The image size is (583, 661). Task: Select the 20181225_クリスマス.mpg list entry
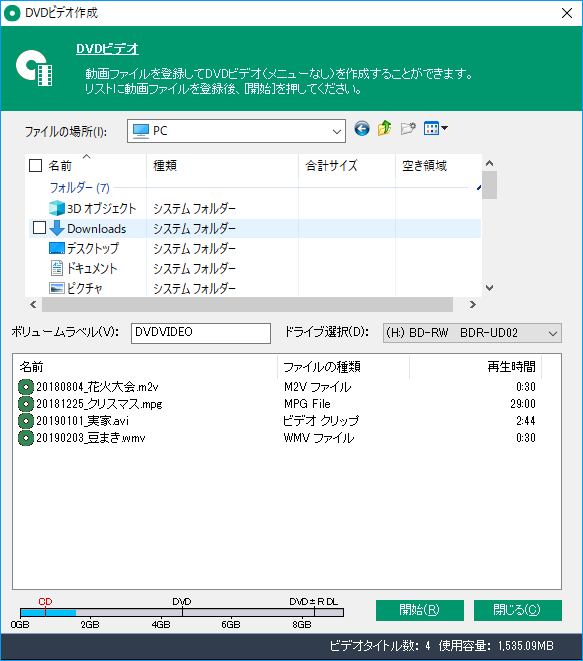click(91, 404)
